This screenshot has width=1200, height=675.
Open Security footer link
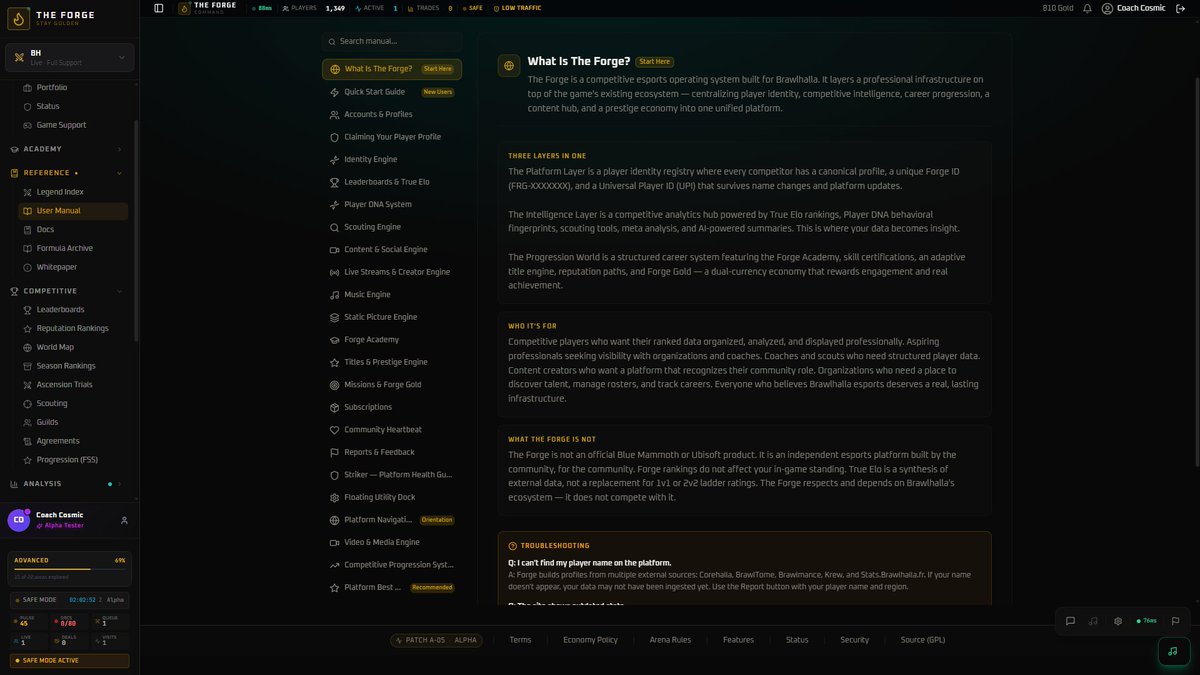coord(855,640)
